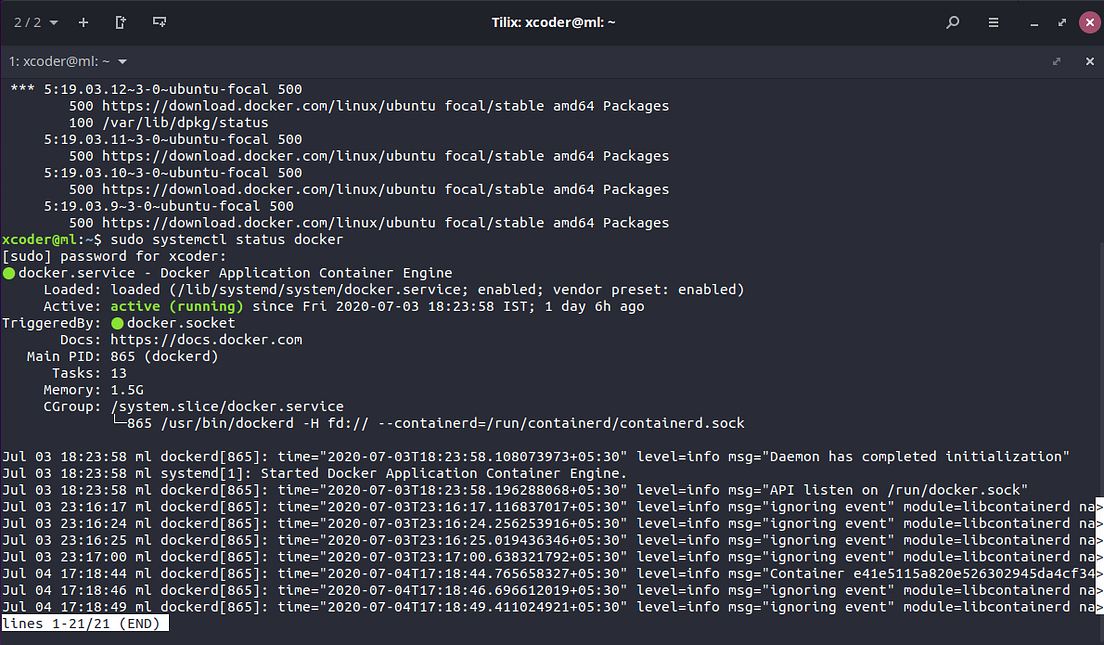Click the hamburger menu icon in the titlebar
This screenshot has width=1104, height=645.
click(994, 22)
